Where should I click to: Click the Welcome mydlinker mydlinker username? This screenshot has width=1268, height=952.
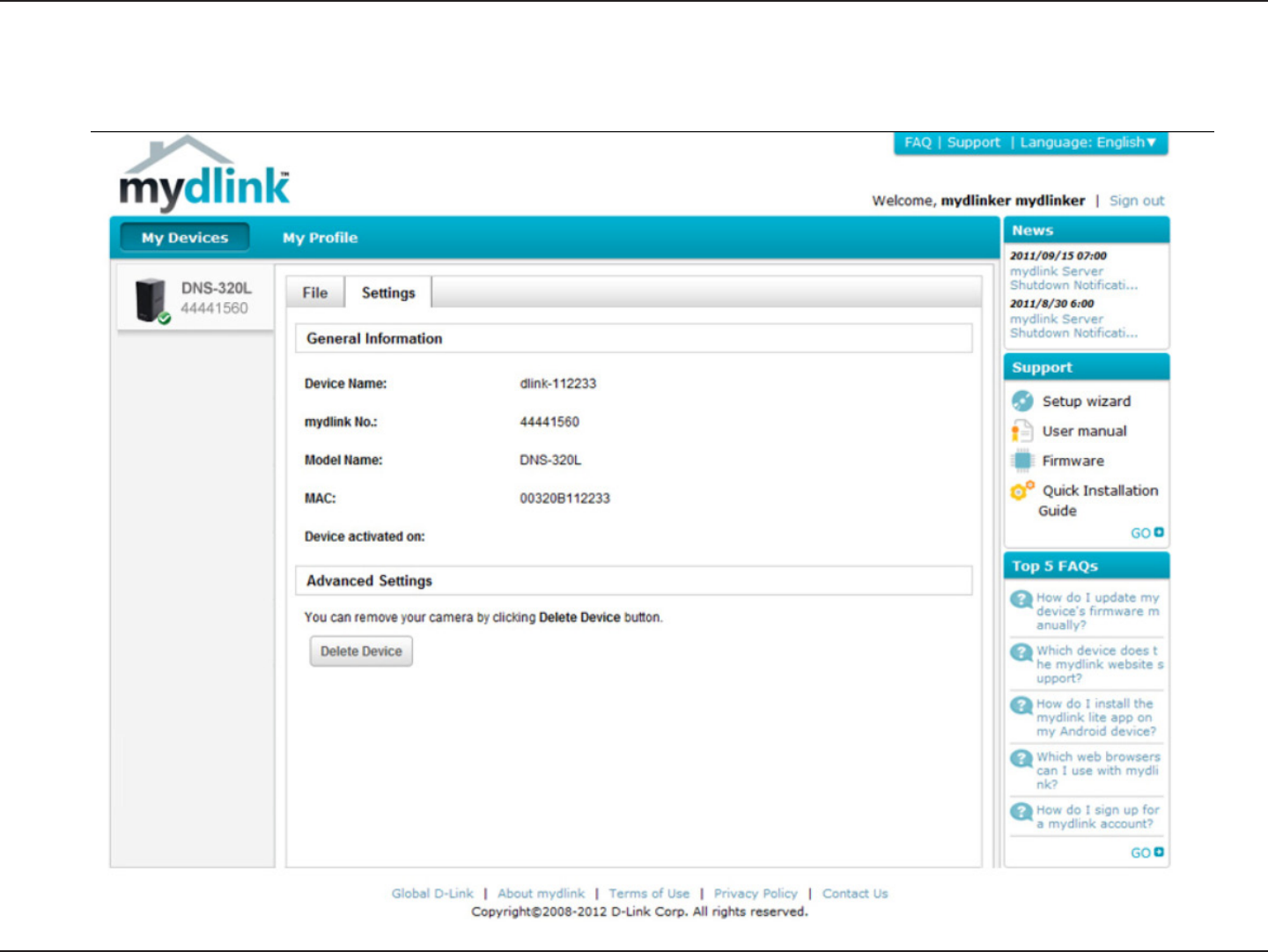(x=1013, y=201)
